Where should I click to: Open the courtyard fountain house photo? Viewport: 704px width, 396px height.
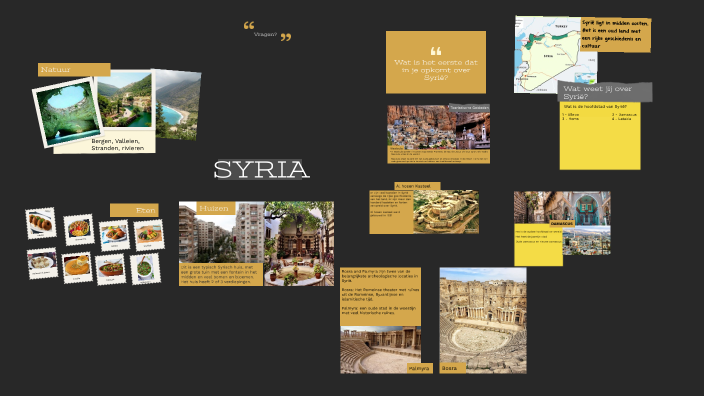coord(299,243)
